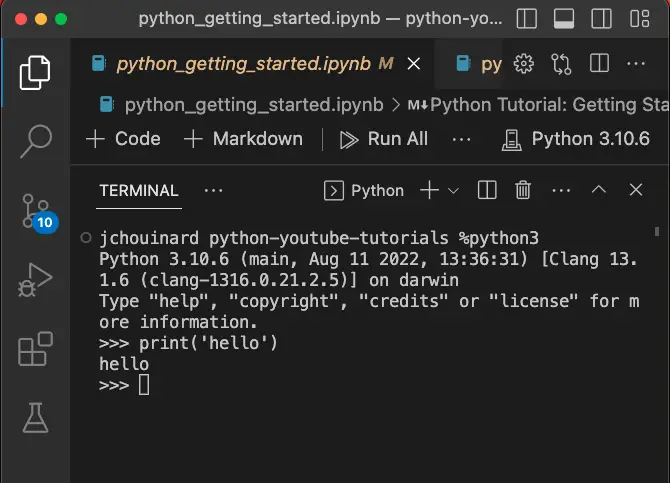
Task: Run All notebook cells
Action: pos(384,139)
